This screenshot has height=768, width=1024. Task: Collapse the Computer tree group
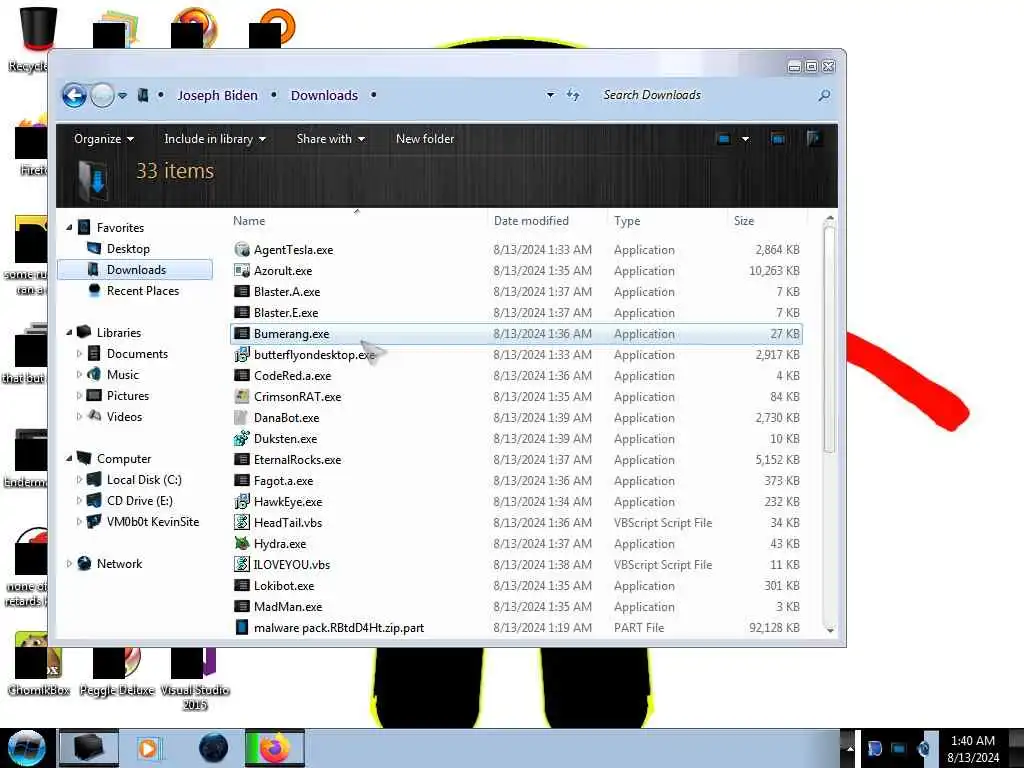(x=69, y=458)
